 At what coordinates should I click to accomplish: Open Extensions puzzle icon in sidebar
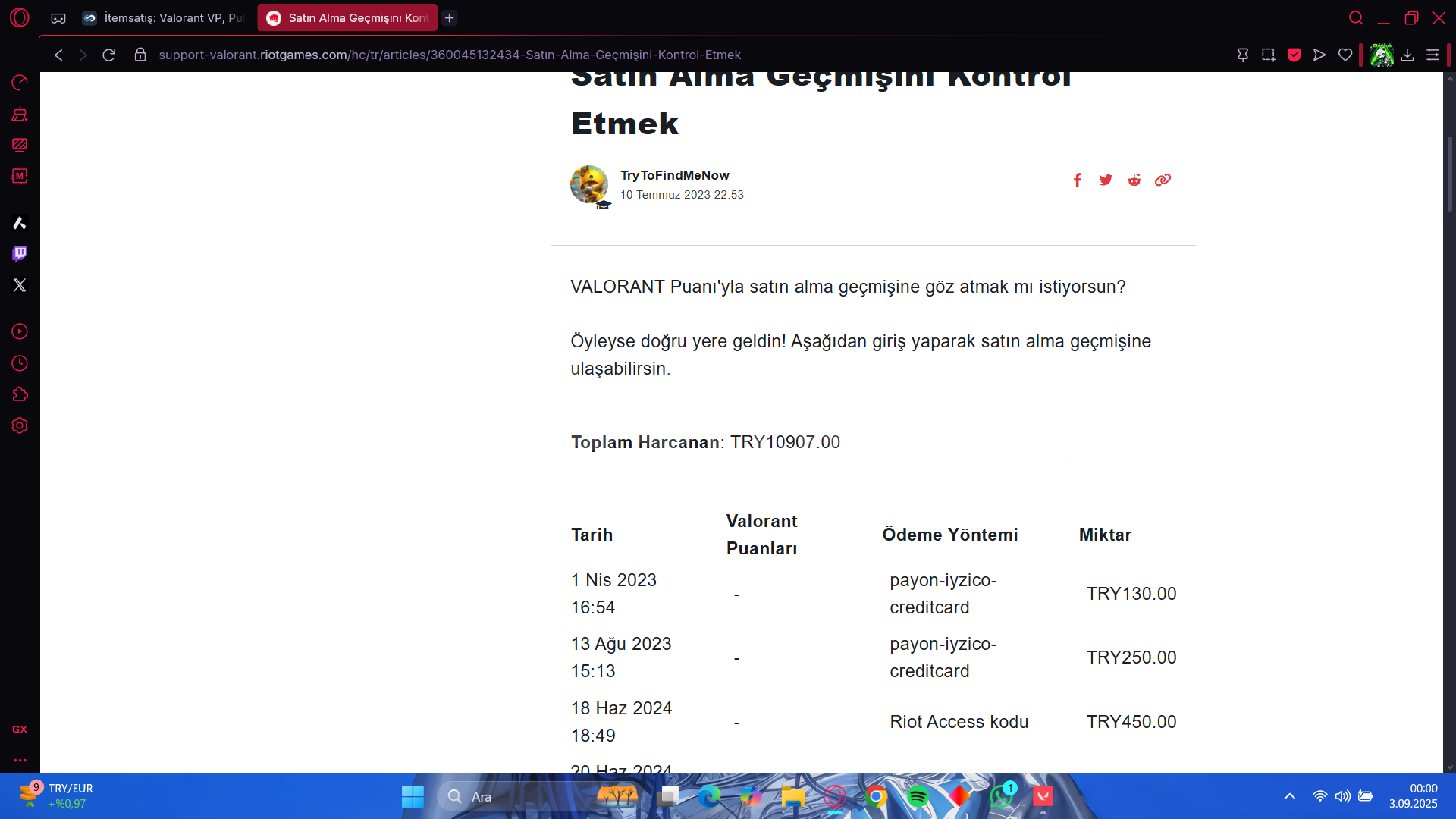[x=20, y=394]
